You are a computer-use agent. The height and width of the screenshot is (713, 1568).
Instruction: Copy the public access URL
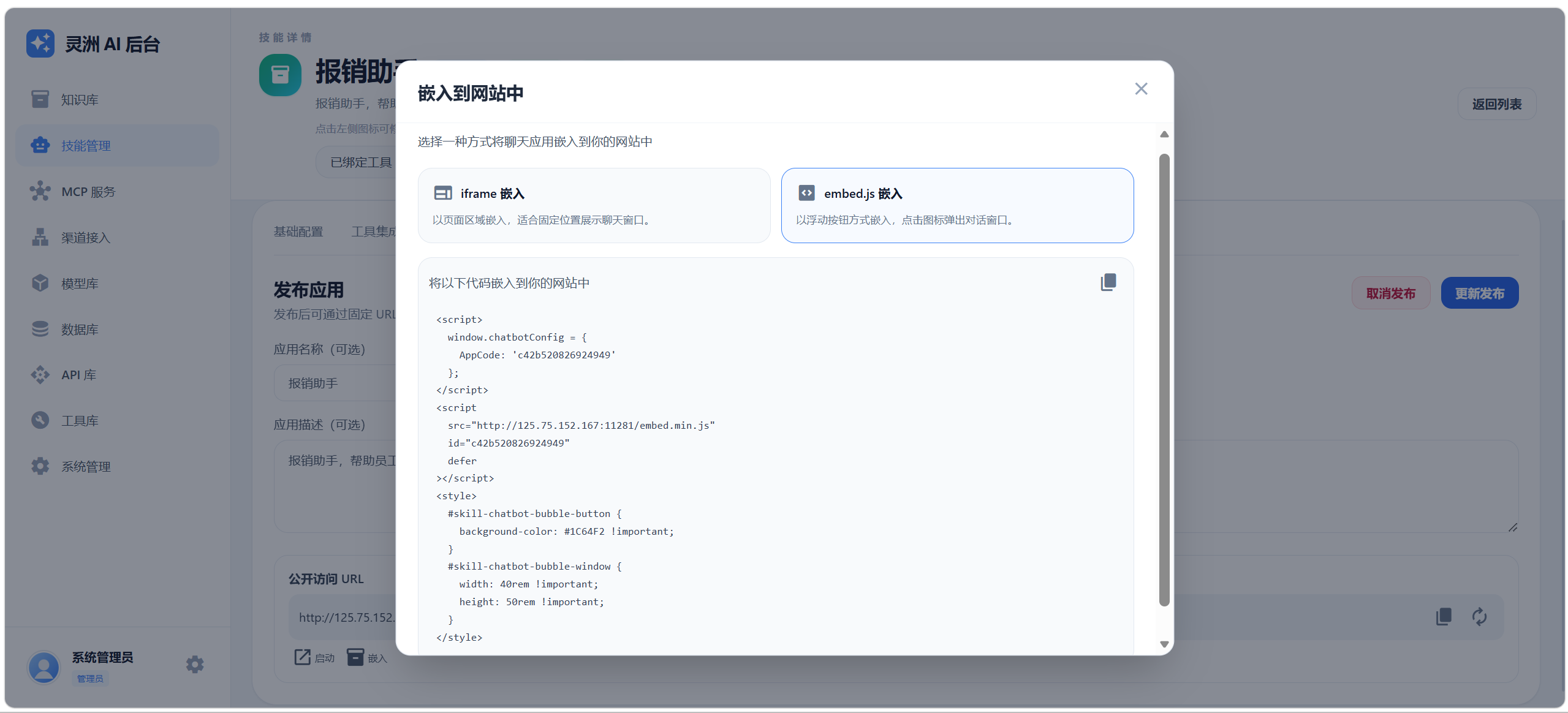tap(1444, 617)
